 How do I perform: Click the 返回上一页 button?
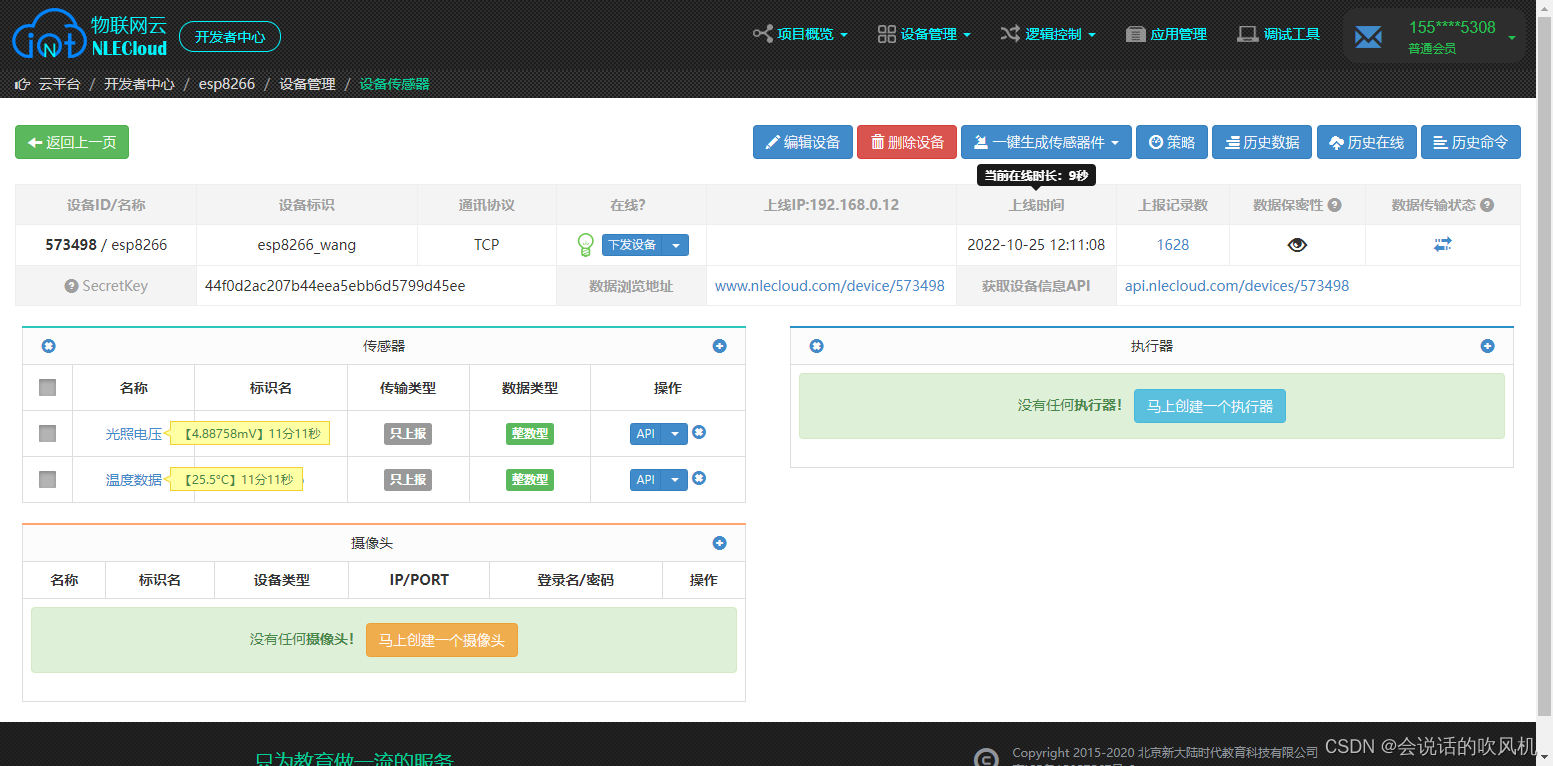71,142
